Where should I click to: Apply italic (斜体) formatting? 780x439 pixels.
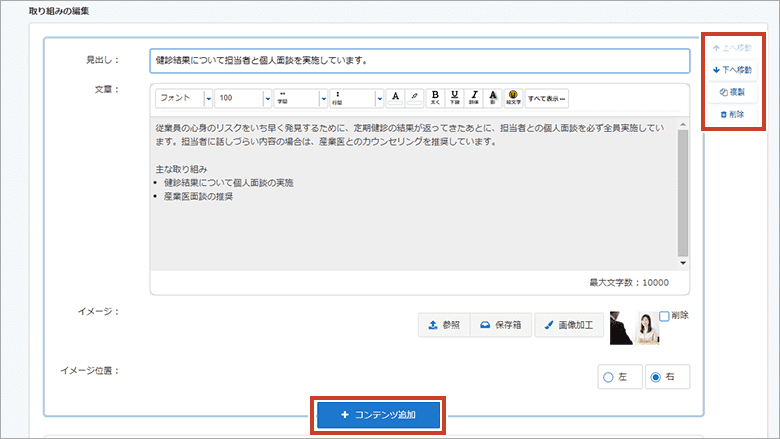click(x=474, y=98)
